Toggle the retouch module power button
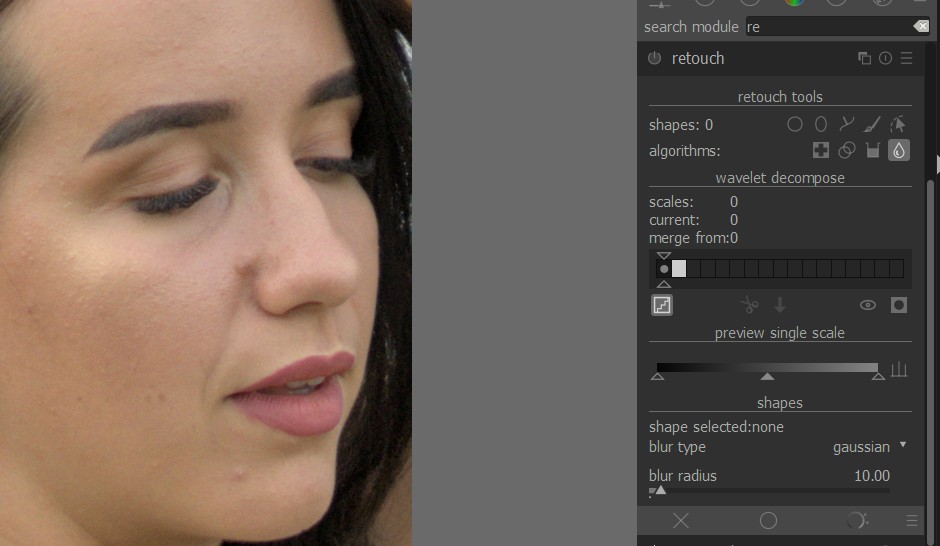The image size is (940, 546). [655, 58]
